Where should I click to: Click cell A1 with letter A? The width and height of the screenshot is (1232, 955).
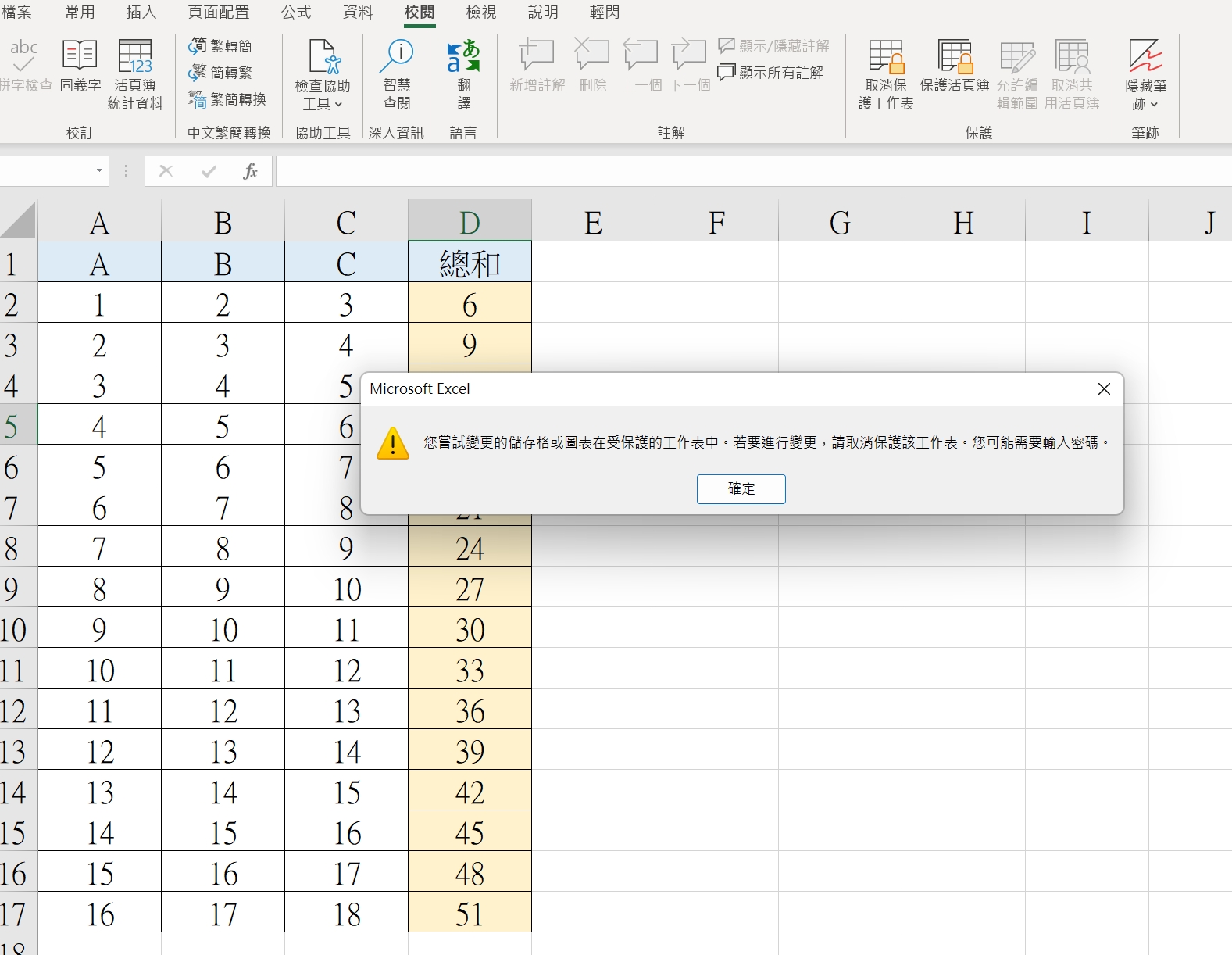tap(99, 263)
